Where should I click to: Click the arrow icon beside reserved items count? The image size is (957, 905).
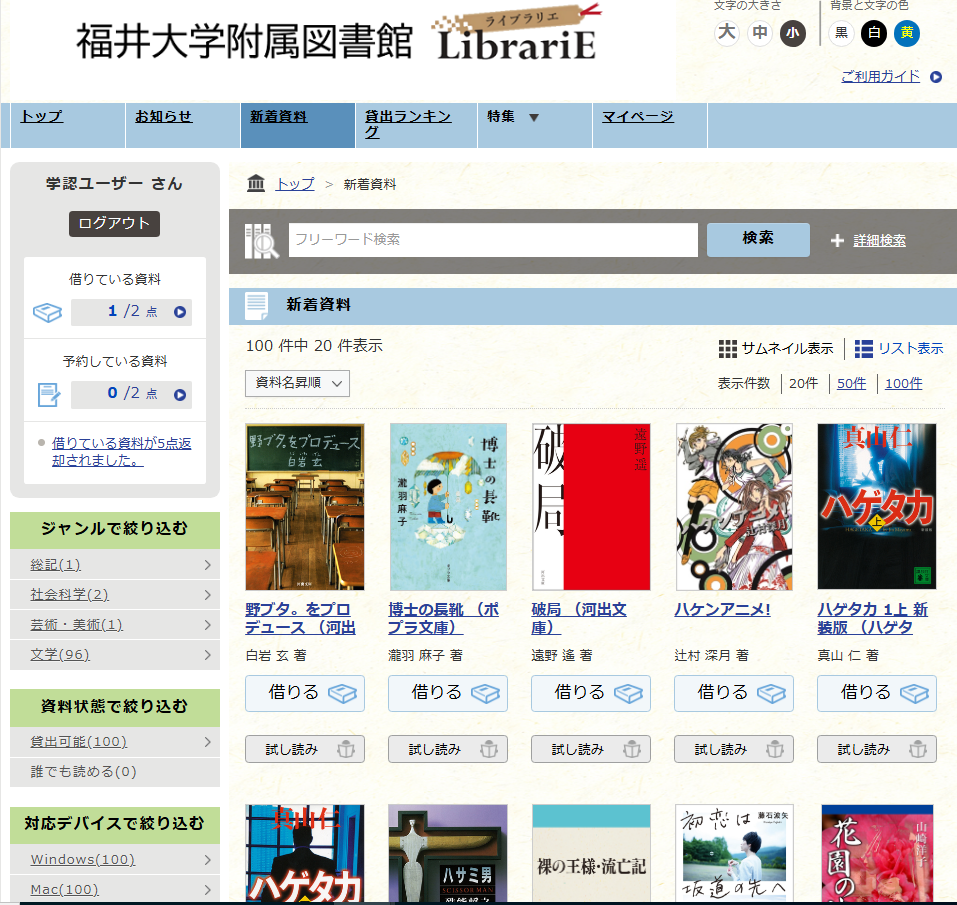[x=180, y=394]
